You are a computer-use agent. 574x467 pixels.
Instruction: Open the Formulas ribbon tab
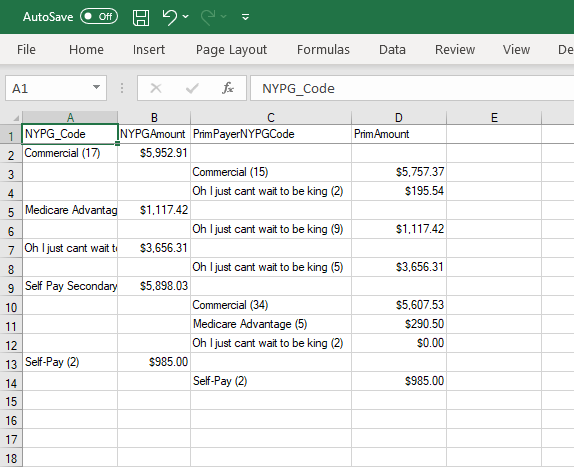323,50
